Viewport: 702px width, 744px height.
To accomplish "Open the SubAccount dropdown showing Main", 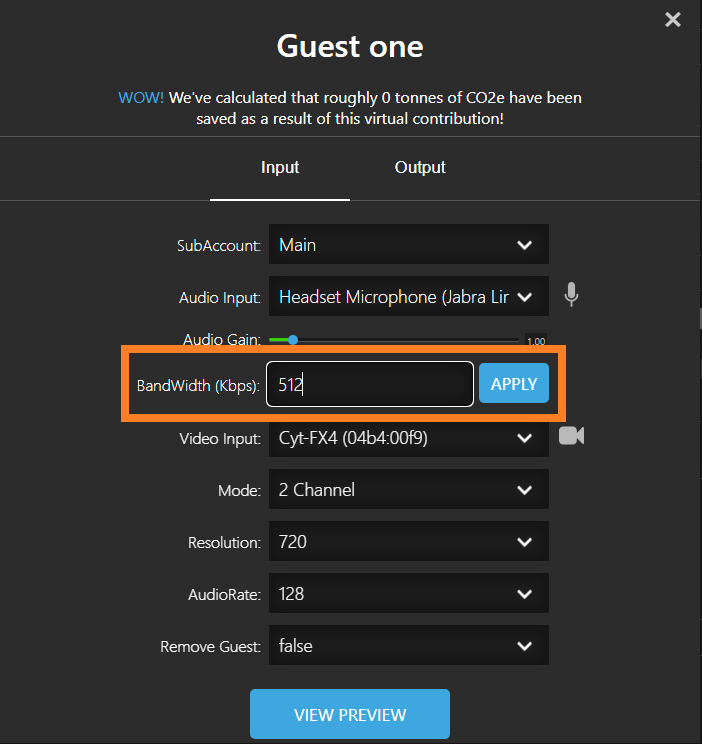I will coord(409,244).
